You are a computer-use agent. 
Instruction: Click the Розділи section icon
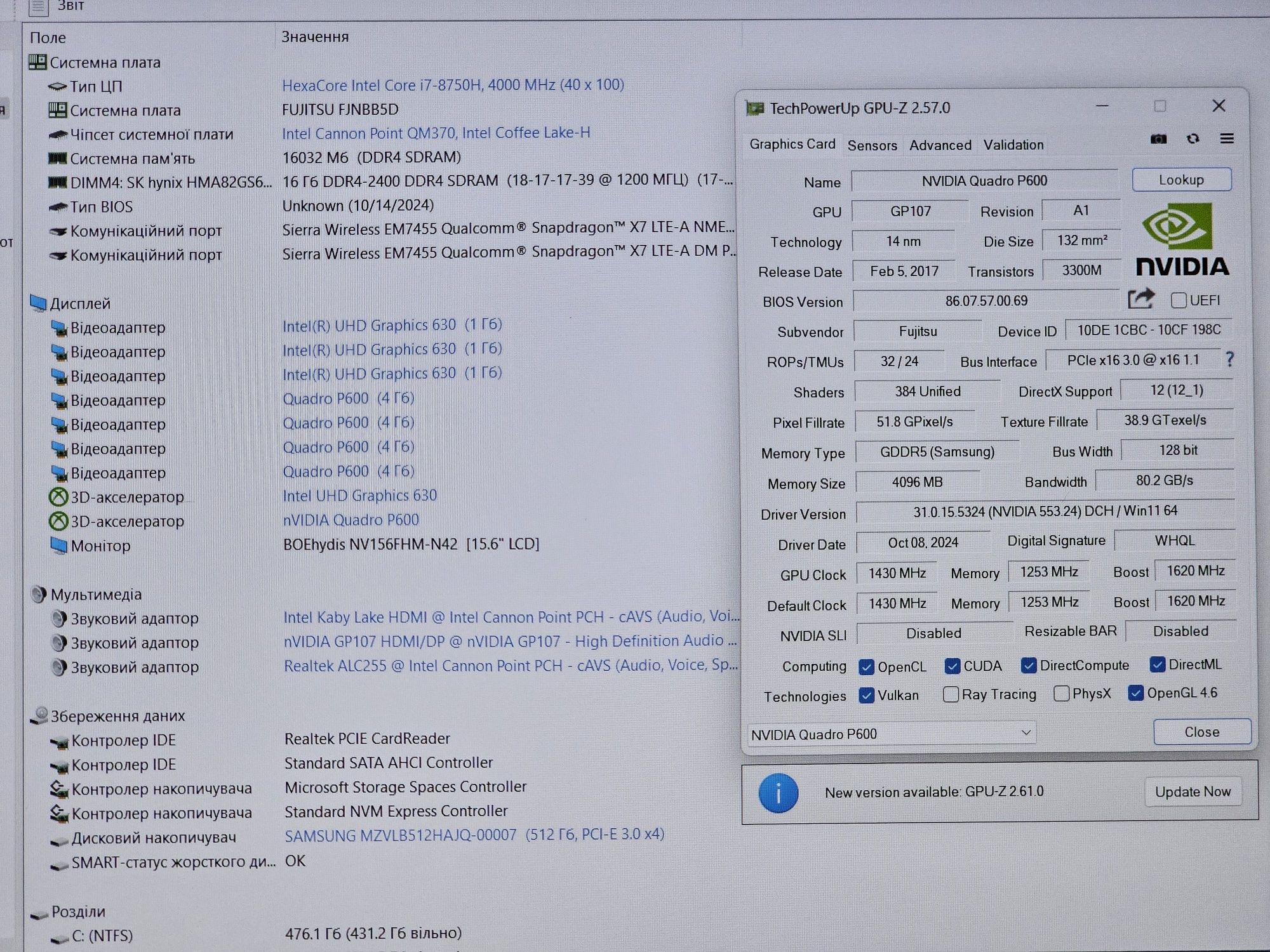pos(39,914)
